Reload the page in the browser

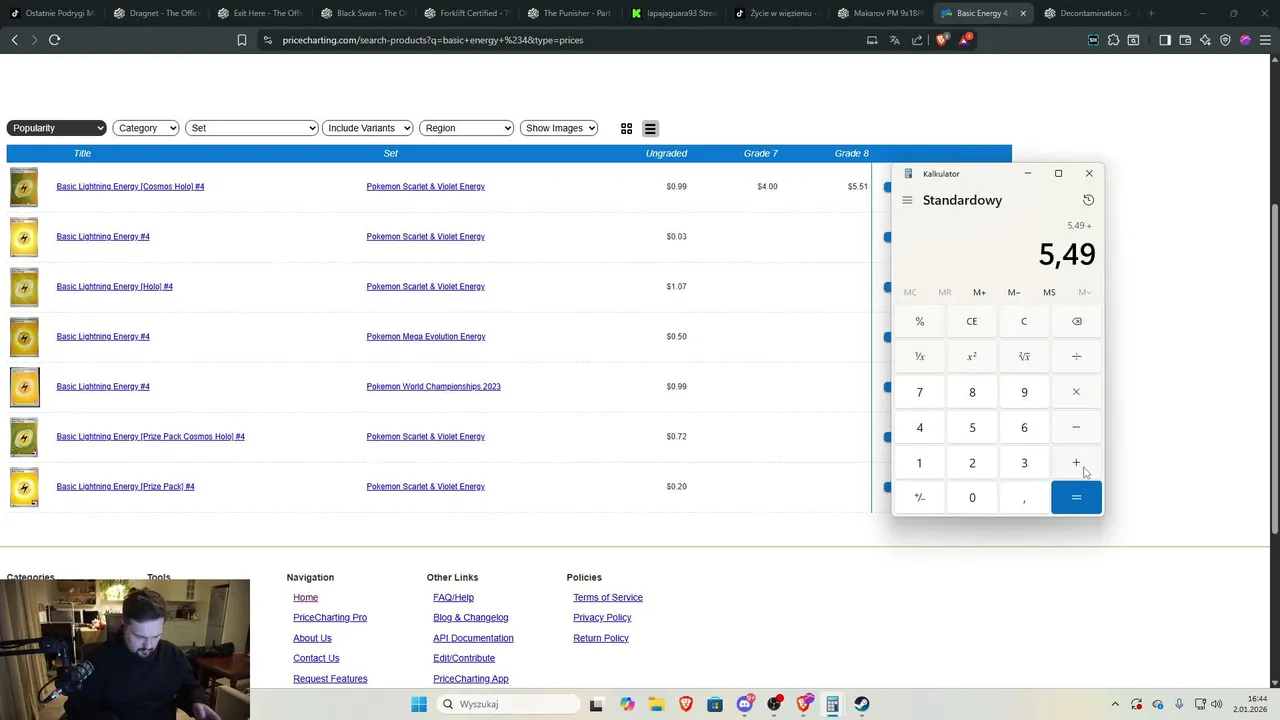[x=54, y=40]
